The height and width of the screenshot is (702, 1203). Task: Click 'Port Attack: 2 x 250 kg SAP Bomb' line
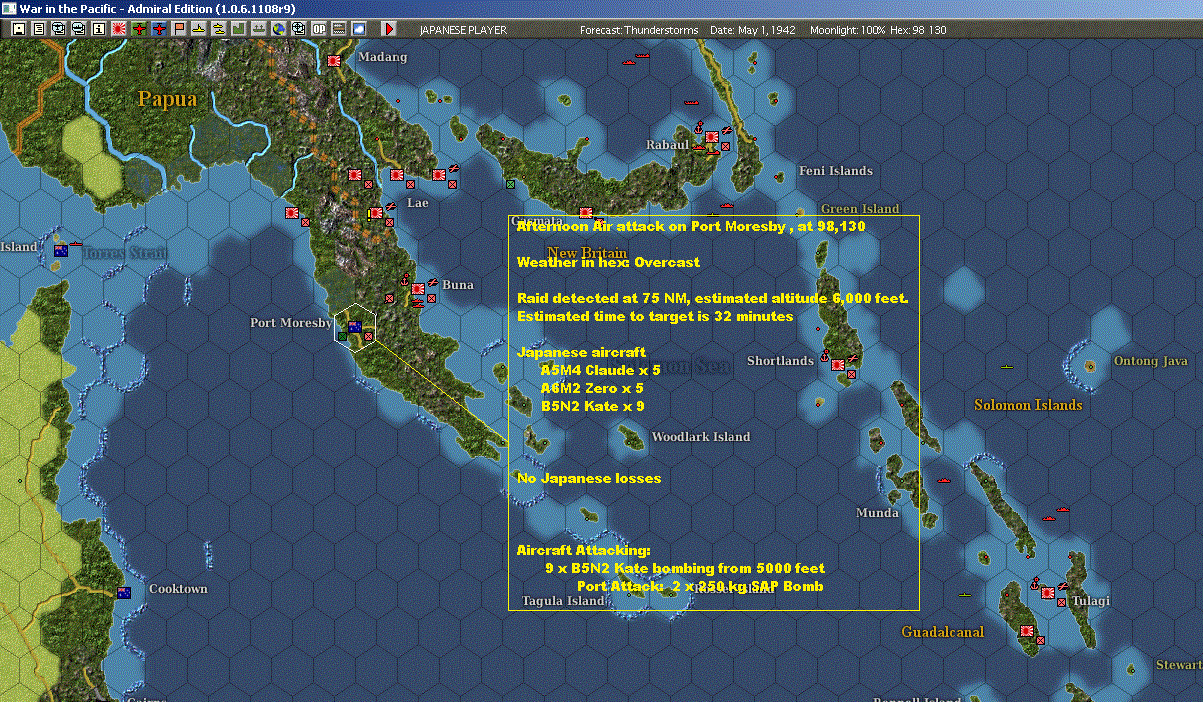[x=700, y=587]
